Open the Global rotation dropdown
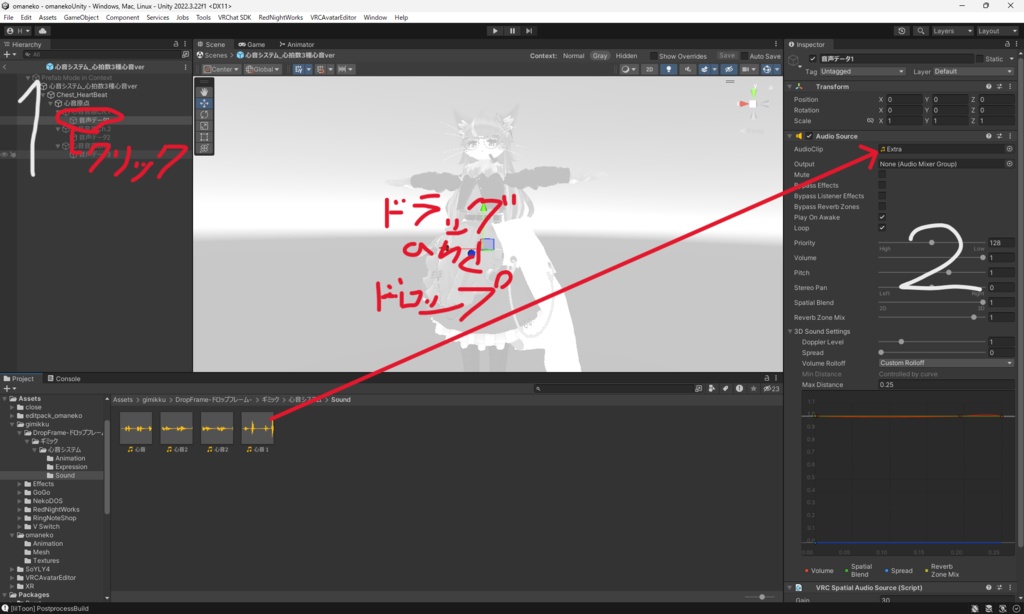 tap(263, 69)
